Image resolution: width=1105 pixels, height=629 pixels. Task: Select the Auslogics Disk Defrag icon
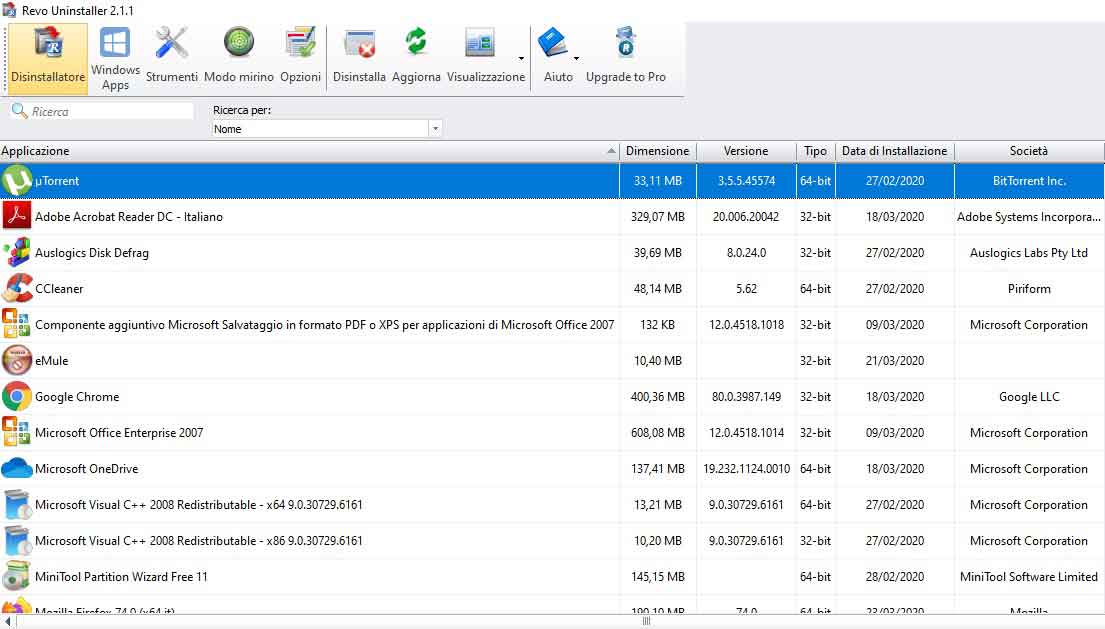16,252
